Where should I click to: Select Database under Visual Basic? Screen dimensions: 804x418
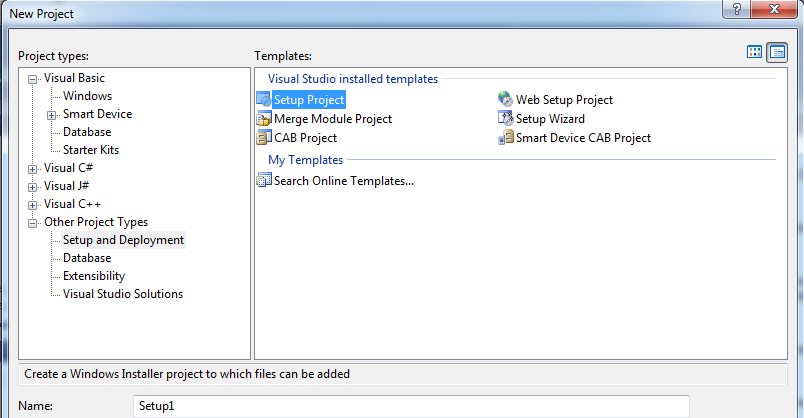(87, 132)
